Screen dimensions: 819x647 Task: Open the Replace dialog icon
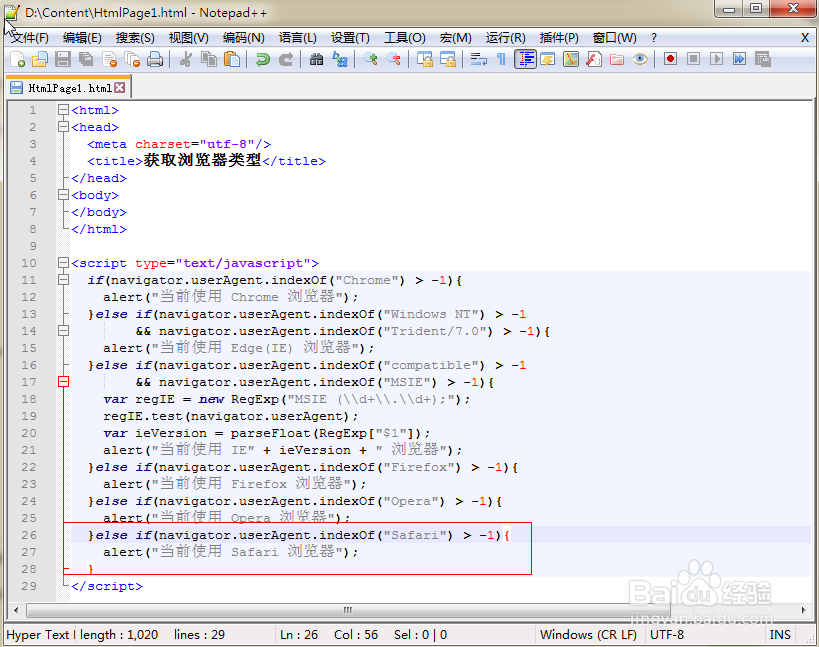click(x=340, y=60)
